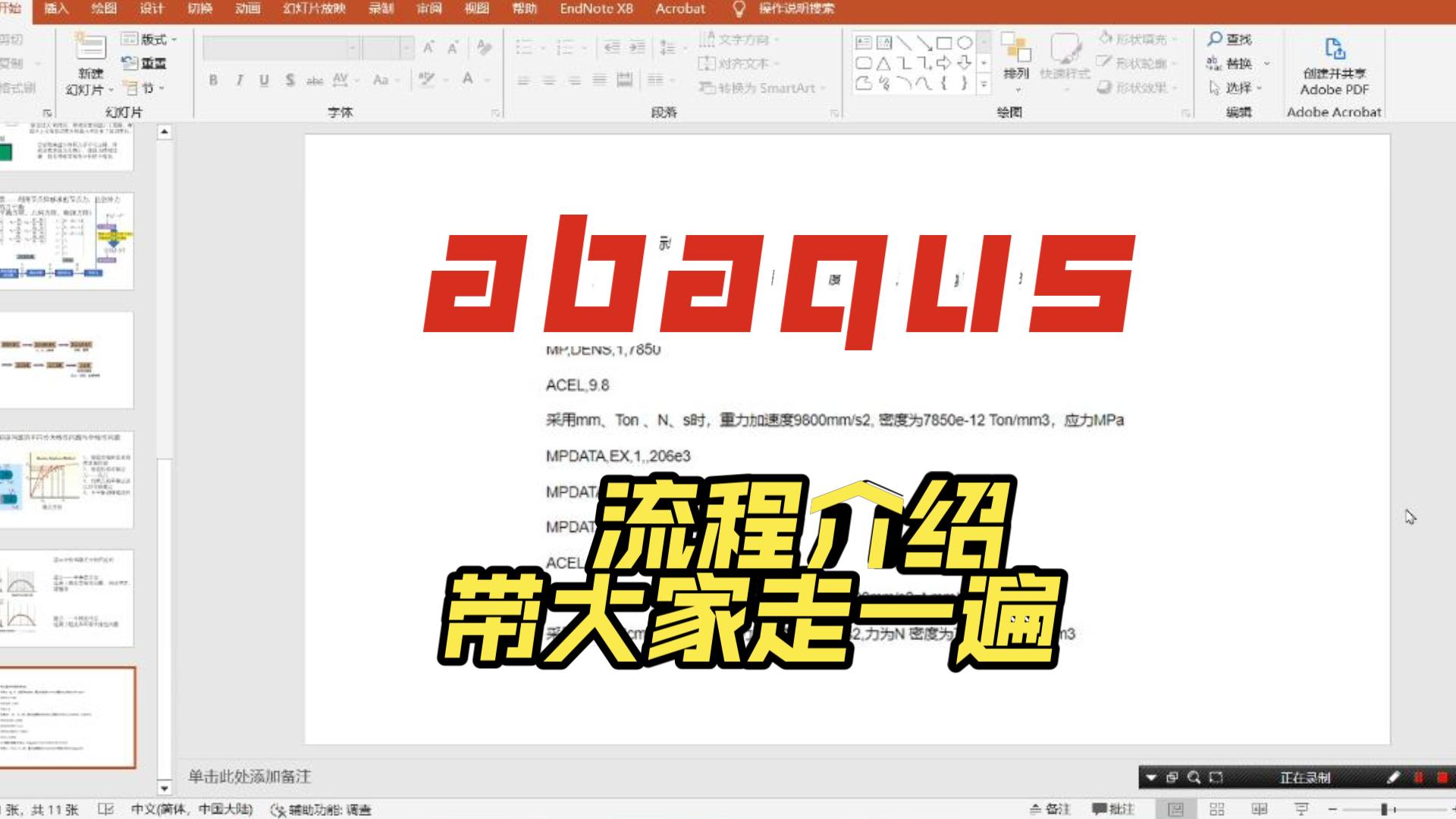This screenshot has width=1456, height=819.
Task: Switch to Normal view in status bar
Action: click(1175, 810)
